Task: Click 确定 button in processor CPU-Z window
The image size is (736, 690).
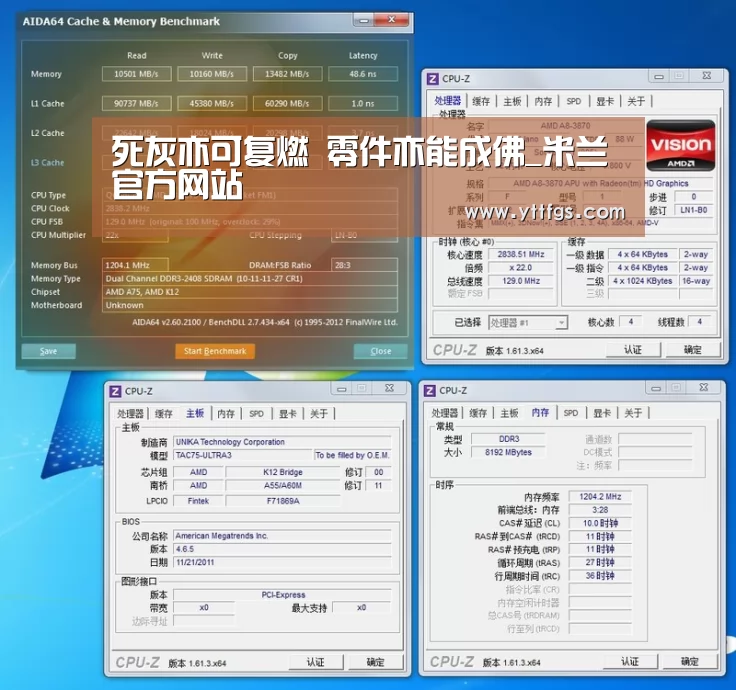Action: coord(692,350)
